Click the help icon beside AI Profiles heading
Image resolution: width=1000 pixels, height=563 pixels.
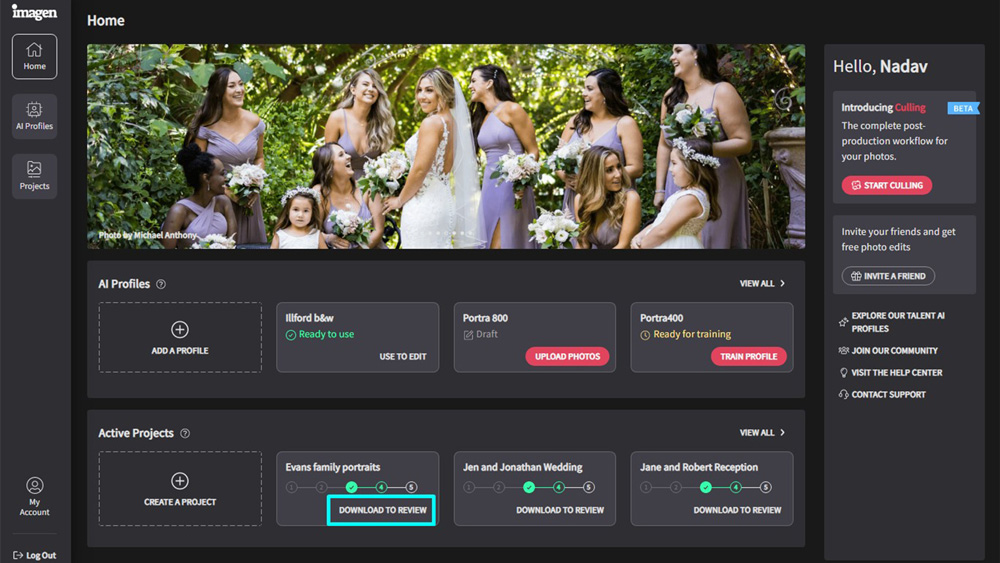161,284
